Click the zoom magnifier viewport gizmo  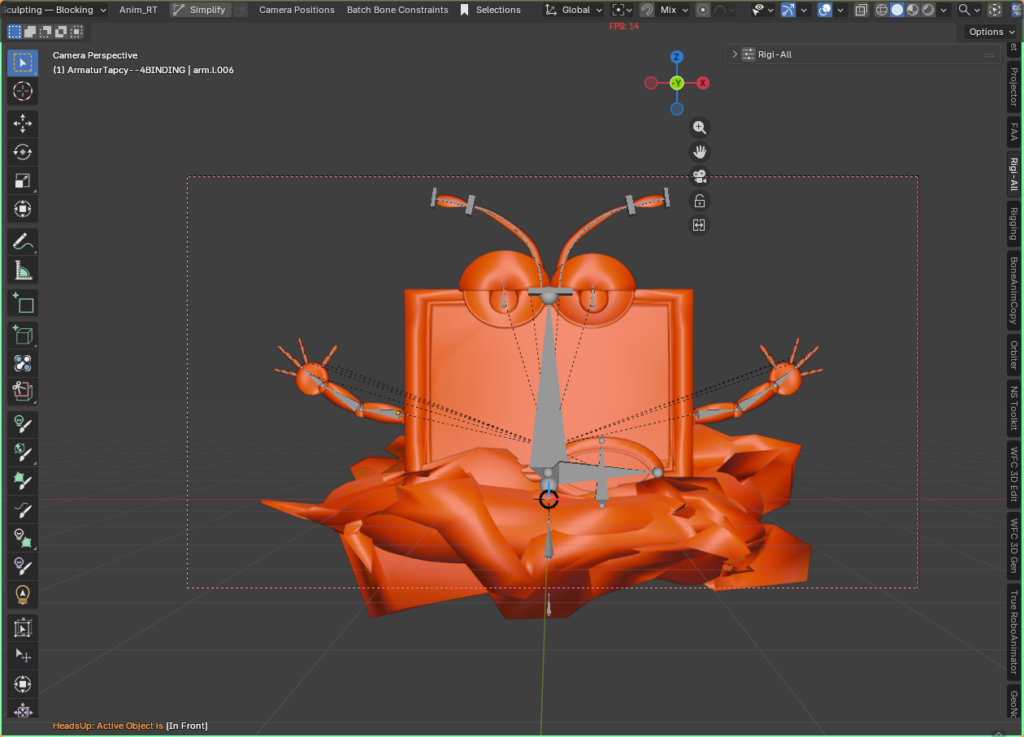pyautogui.click(x=700, y=128)
